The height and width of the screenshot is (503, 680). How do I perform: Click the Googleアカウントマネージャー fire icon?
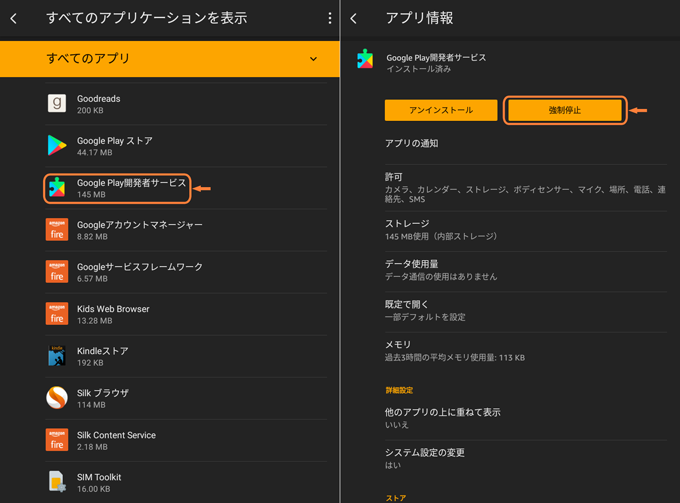[x=57, y=229]
